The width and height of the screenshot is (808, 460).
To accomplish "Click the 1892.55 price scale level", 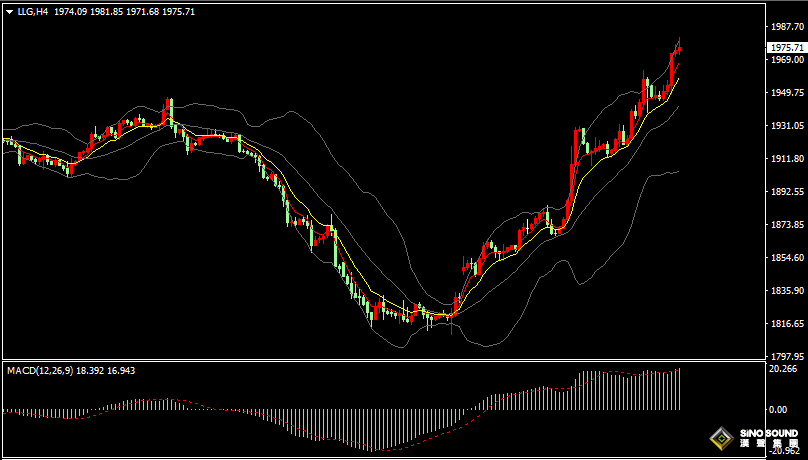I will pyautogui.click(x=785, y=192).
